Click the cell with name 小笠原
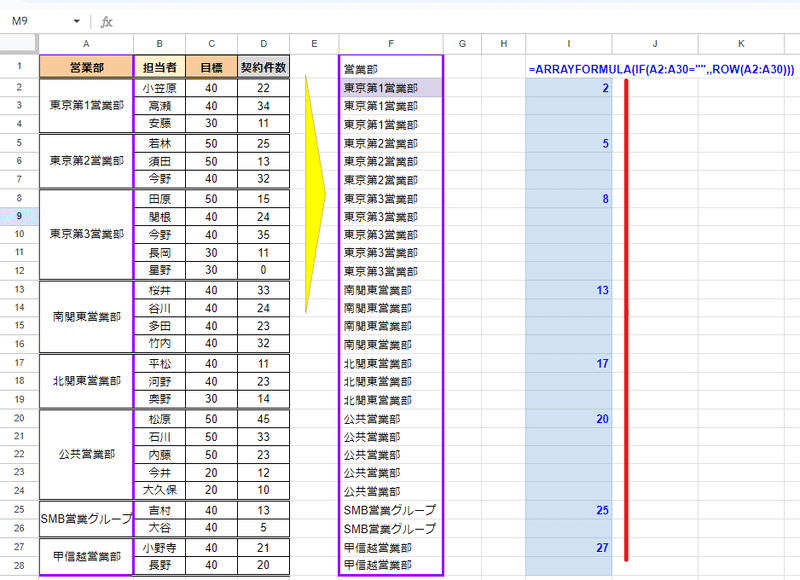Image resolution: width=800 pixels, height=580 pixels. click(x=160, y=88)
